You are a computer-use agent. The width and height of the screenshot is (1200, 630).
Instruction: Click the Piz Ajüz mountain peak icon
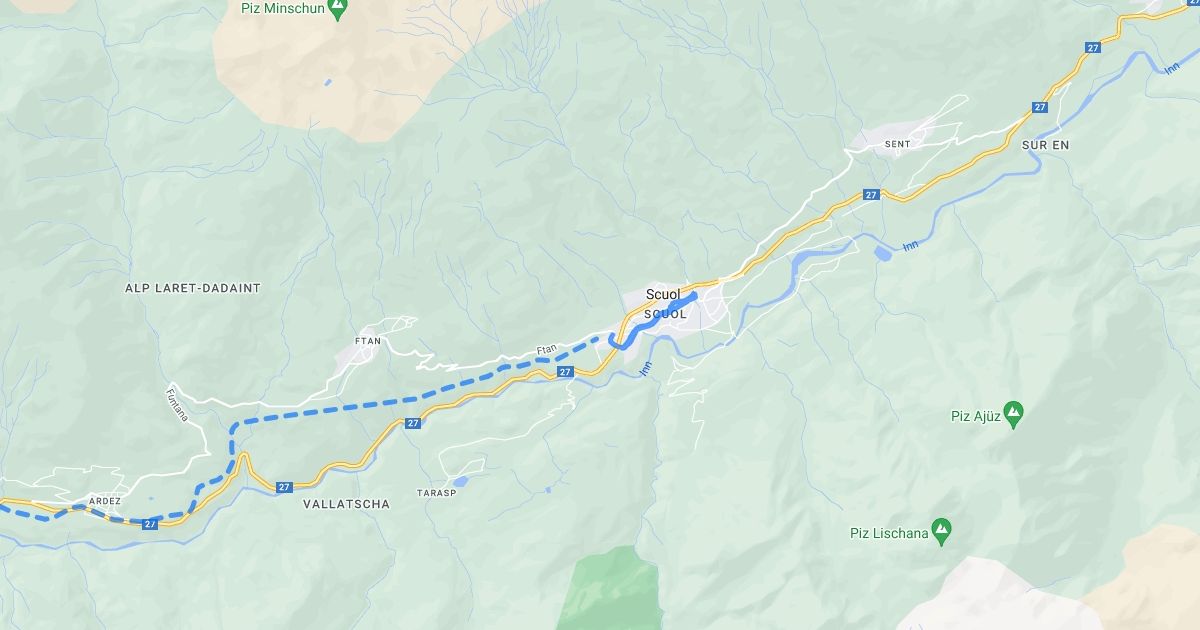click(x=1013, y=411)
